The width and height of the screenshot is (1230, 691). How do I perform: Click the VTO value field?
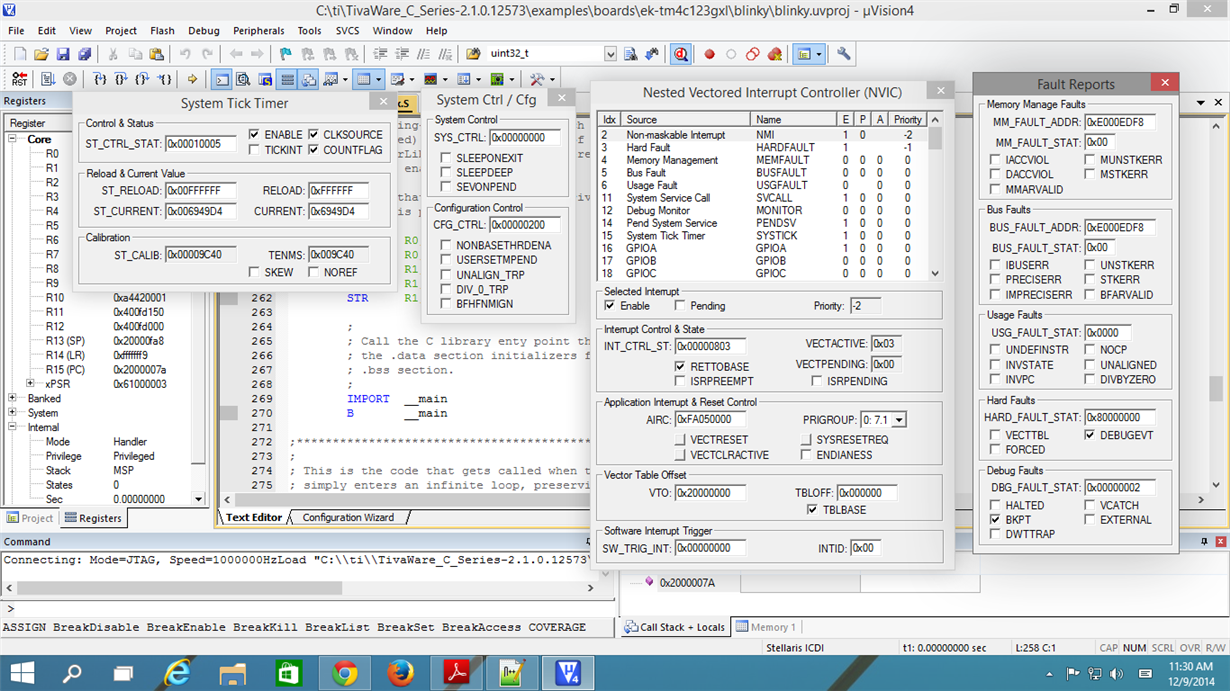point(709,493)
